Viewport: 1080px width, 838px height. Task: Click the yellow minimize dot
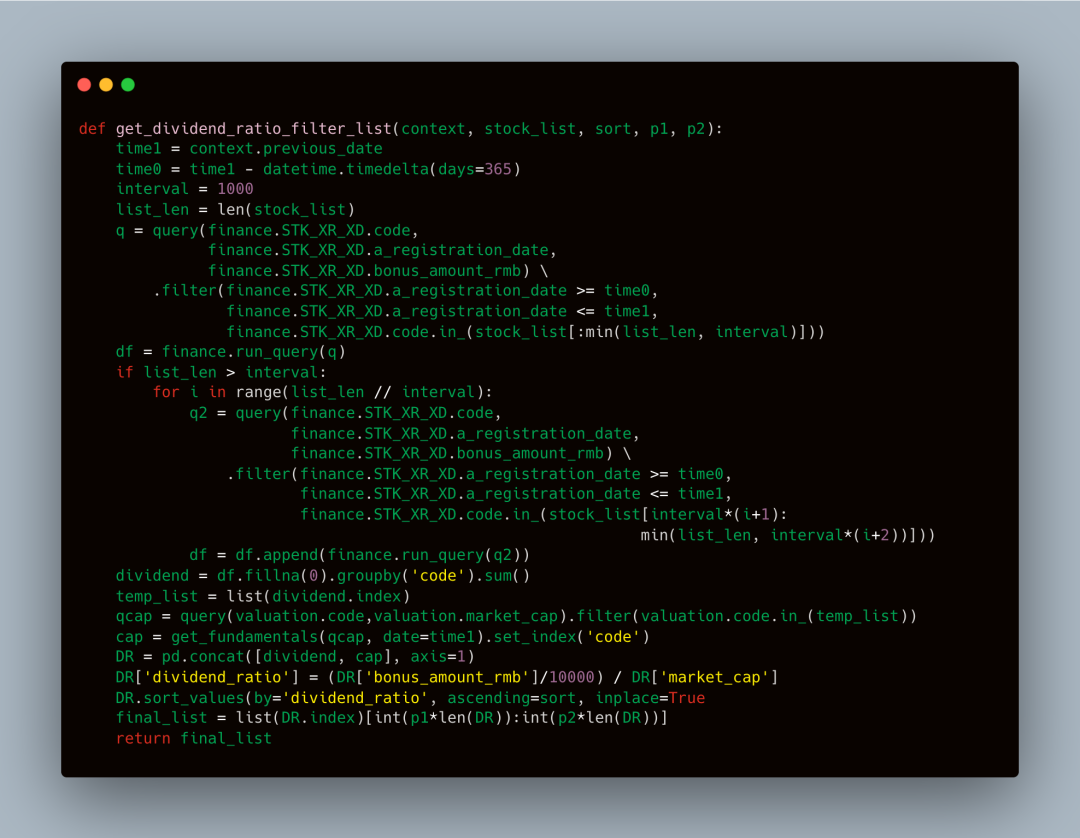[x=106, y=85]
